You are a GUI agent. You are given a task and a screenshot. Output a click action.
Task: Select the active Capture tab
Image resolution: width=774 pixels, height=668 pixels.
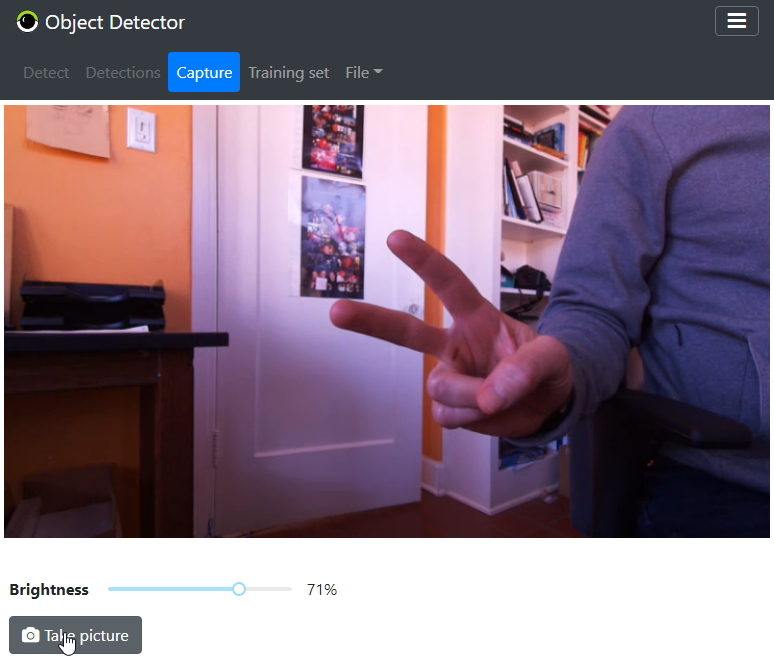tap(204, 73)
